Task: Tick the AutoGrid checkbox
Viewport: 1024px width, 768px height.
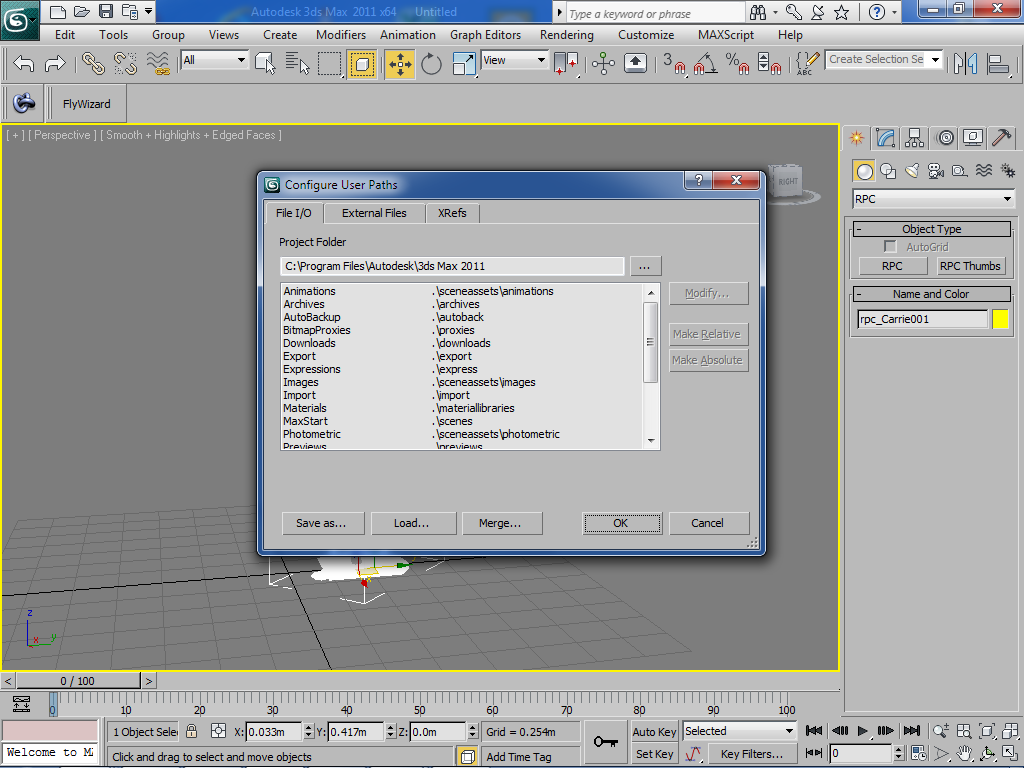Action: (x=889, y=246)
